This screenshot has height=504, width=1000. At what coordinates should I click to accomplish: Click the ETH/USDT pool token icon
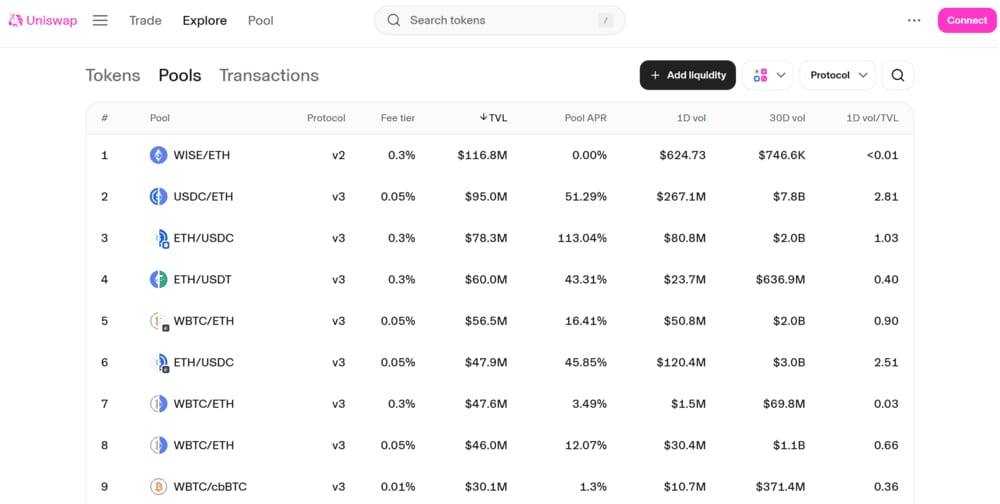[158, 279]
